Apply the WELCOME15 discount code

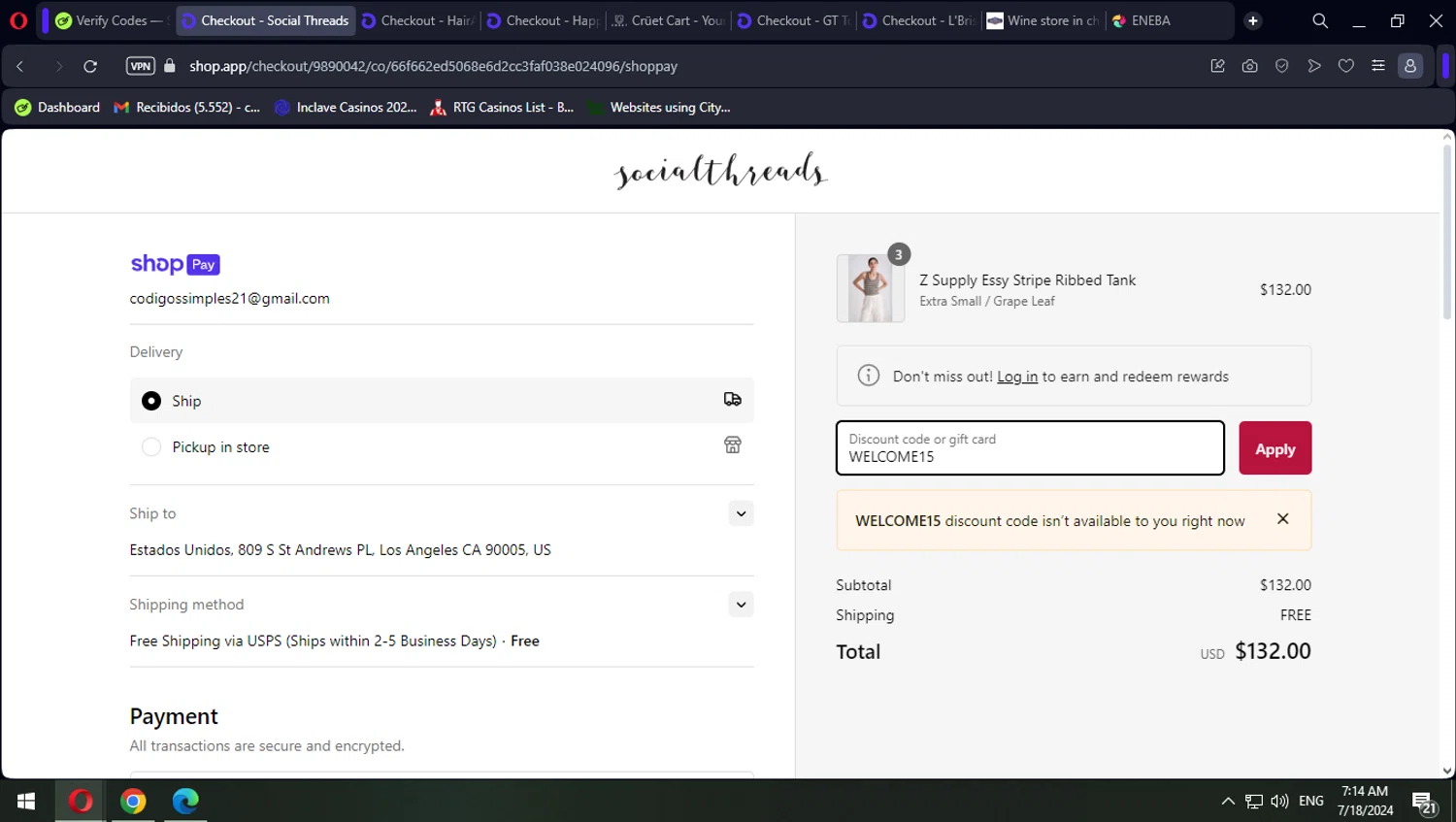click(x=1274, y=448)
